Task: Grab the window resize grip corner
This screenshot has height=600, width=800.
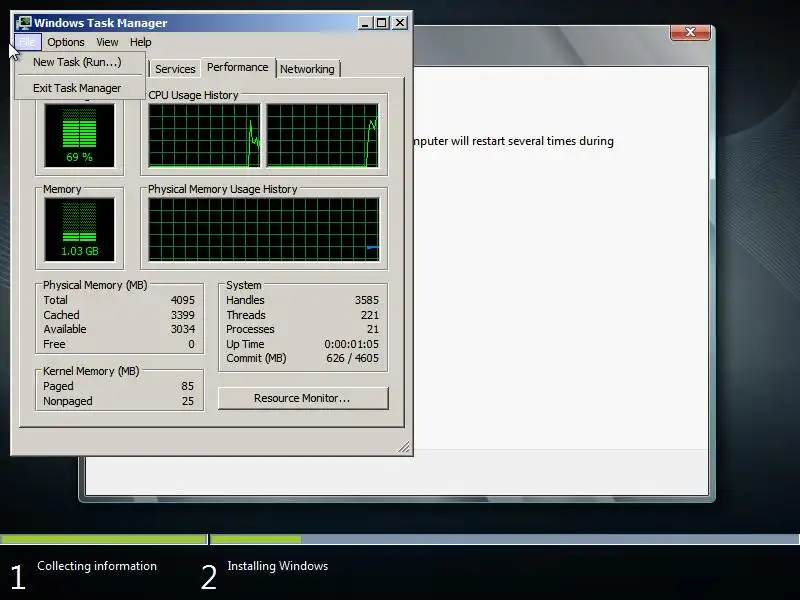Action: pos(404,447)
